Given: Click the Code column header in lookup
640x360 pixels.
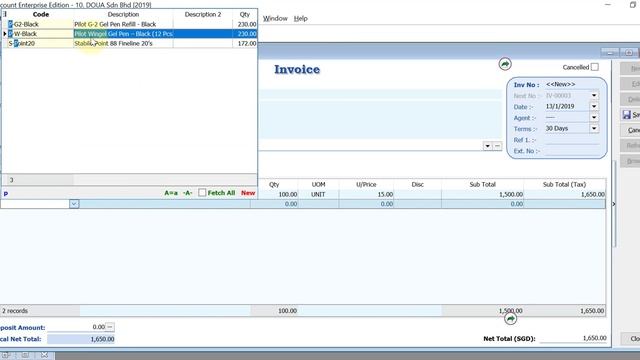Looking at the screenshot, I should coord(41,14).
